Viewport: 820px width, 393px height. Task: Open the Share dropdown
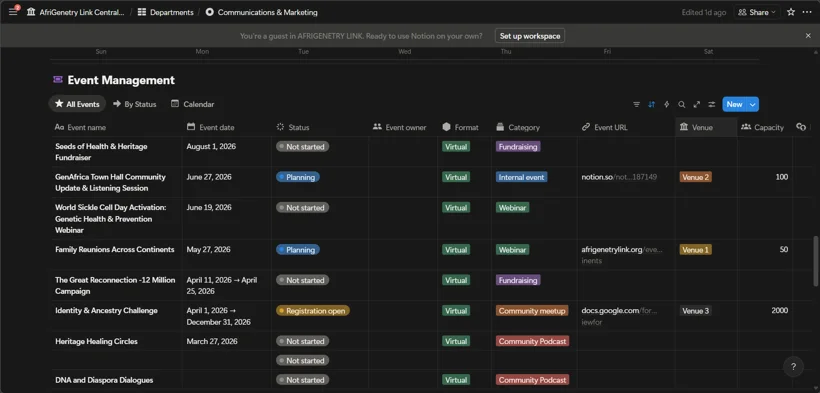757,12
